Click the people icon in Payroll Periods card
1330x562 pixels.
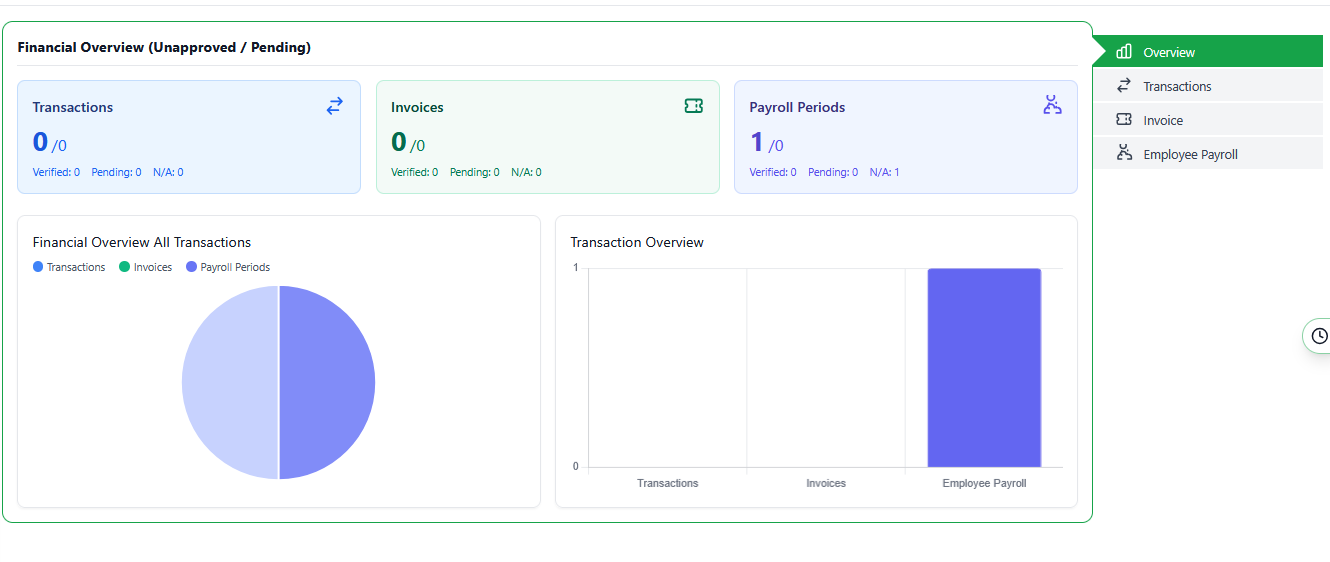(x=1052, y=105)
